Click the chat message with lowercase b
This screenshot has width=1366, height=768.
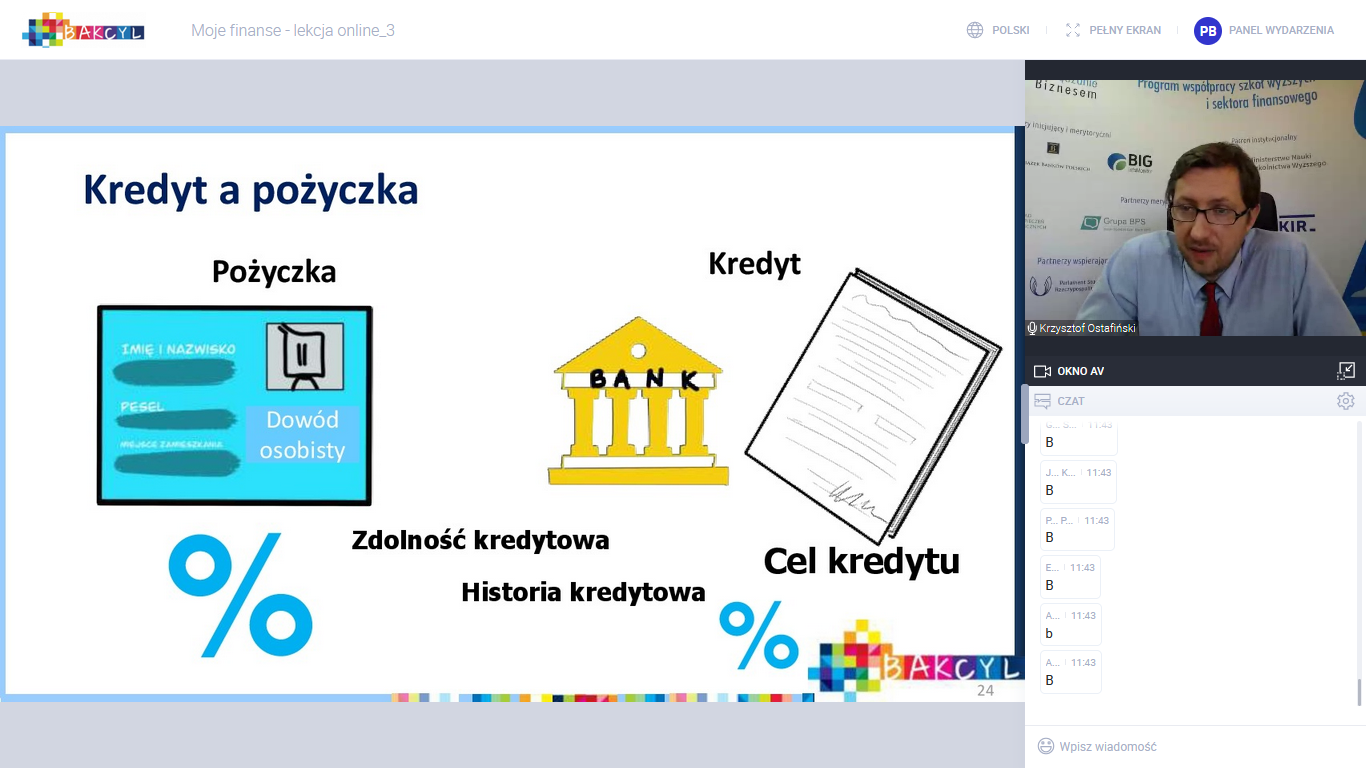coord(1070,625)
